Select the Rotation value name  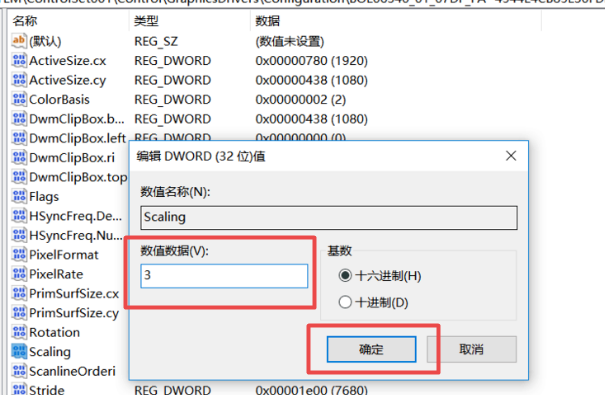[54, 332]
